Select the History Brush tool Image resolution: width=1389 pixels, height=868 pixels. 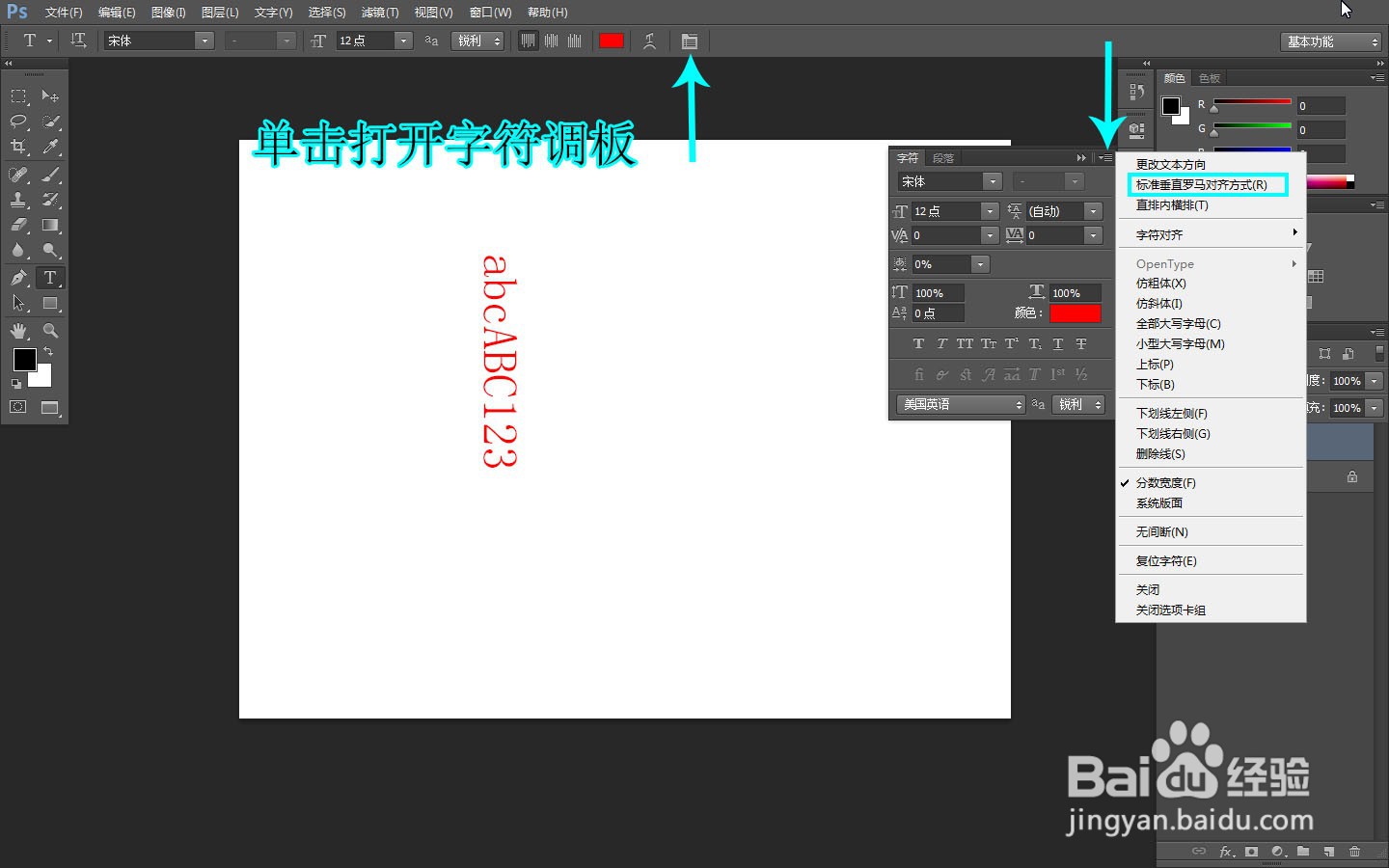click(50, 200)
